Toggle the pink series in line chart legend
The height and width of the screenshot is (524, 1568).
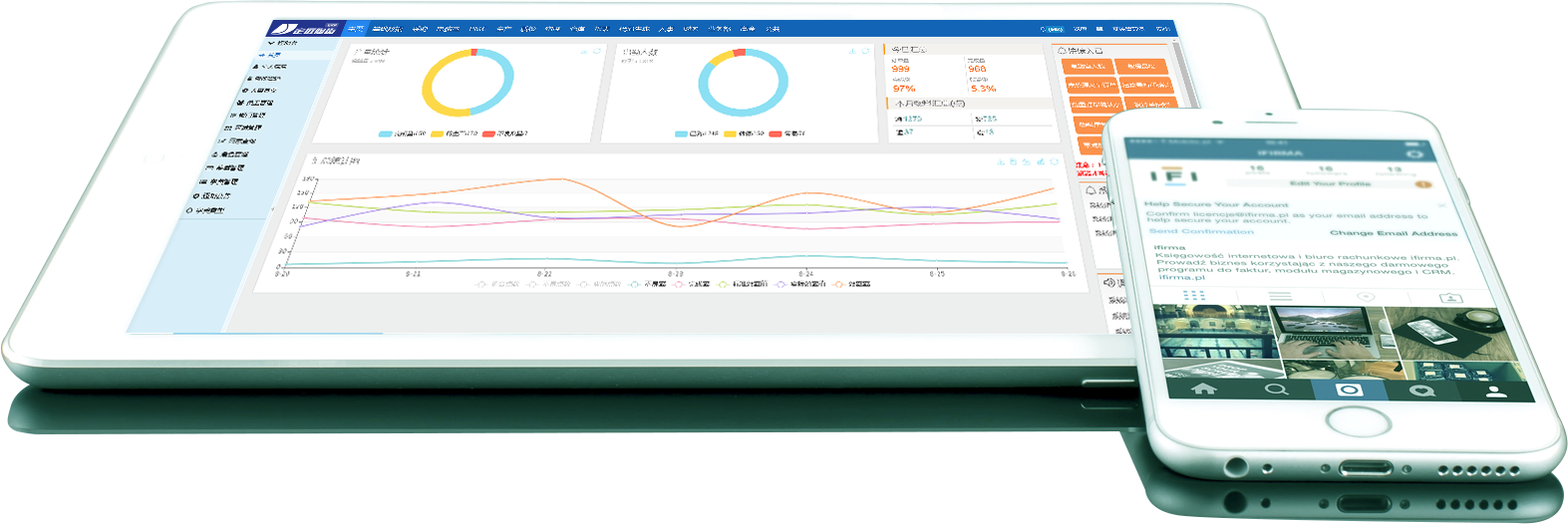(679, 284)
